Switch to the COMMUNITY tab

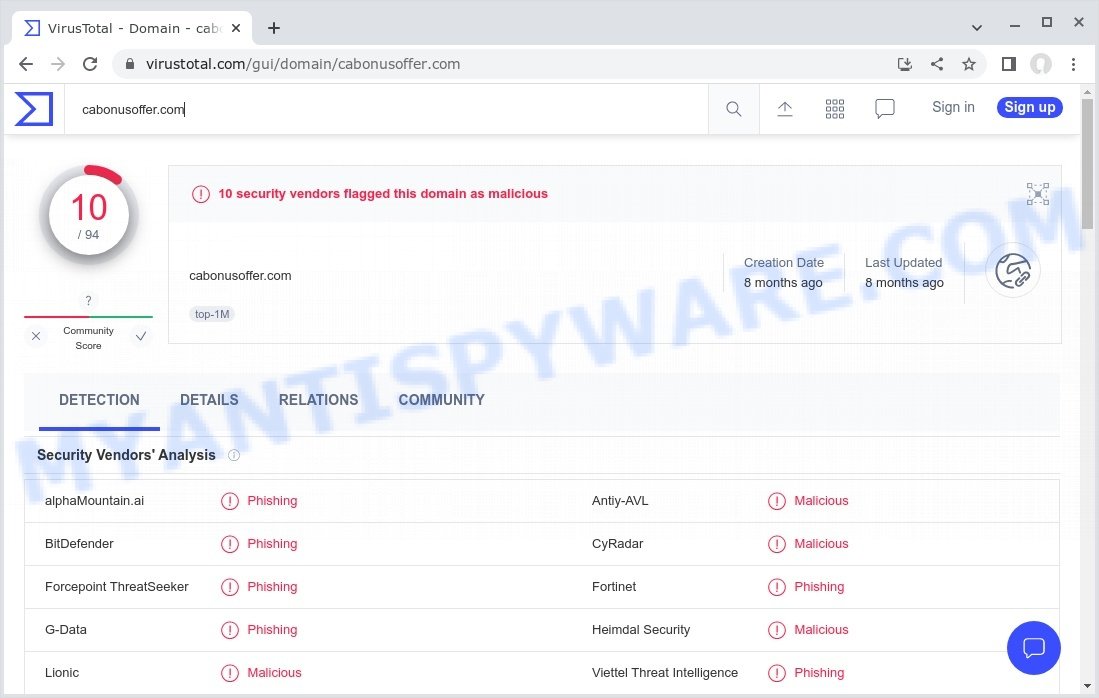(442, 400)
